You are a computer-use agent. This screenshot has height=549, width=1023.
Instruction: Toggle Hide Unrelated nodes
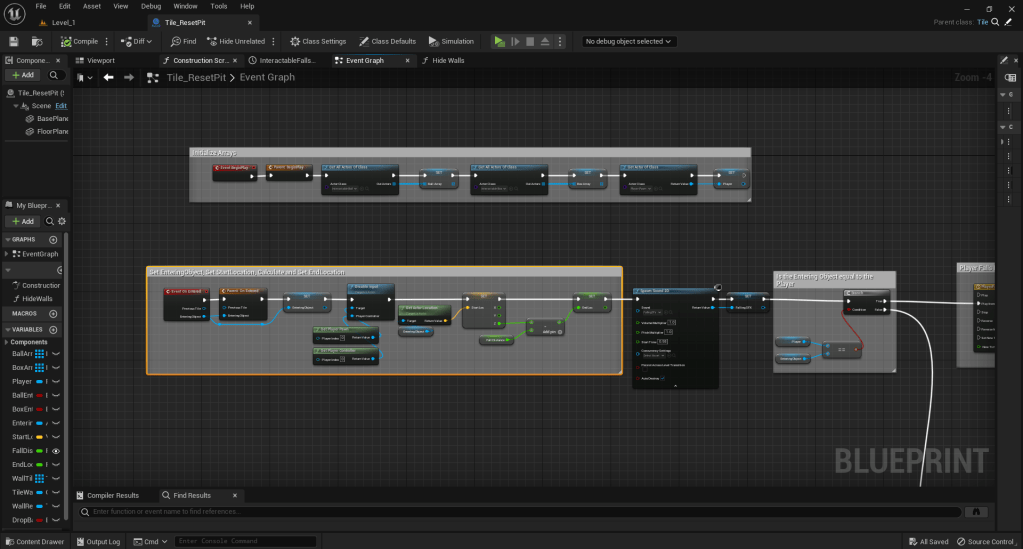point(236,41)
